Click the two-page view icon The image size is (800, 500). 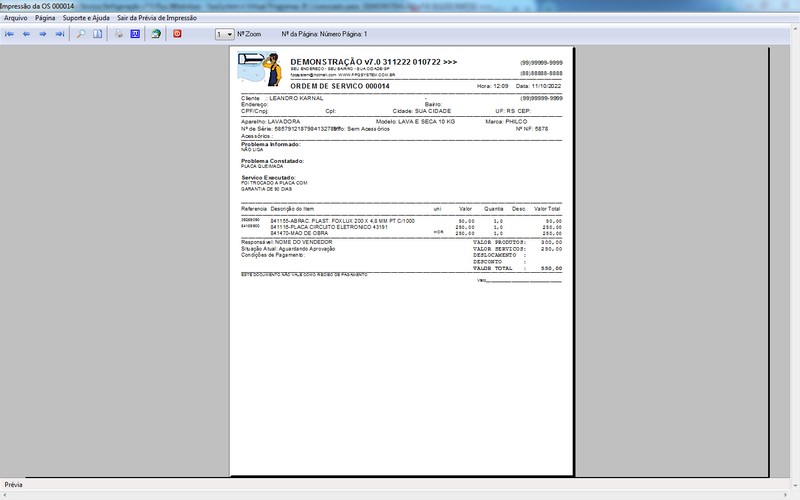pos(97,34)
